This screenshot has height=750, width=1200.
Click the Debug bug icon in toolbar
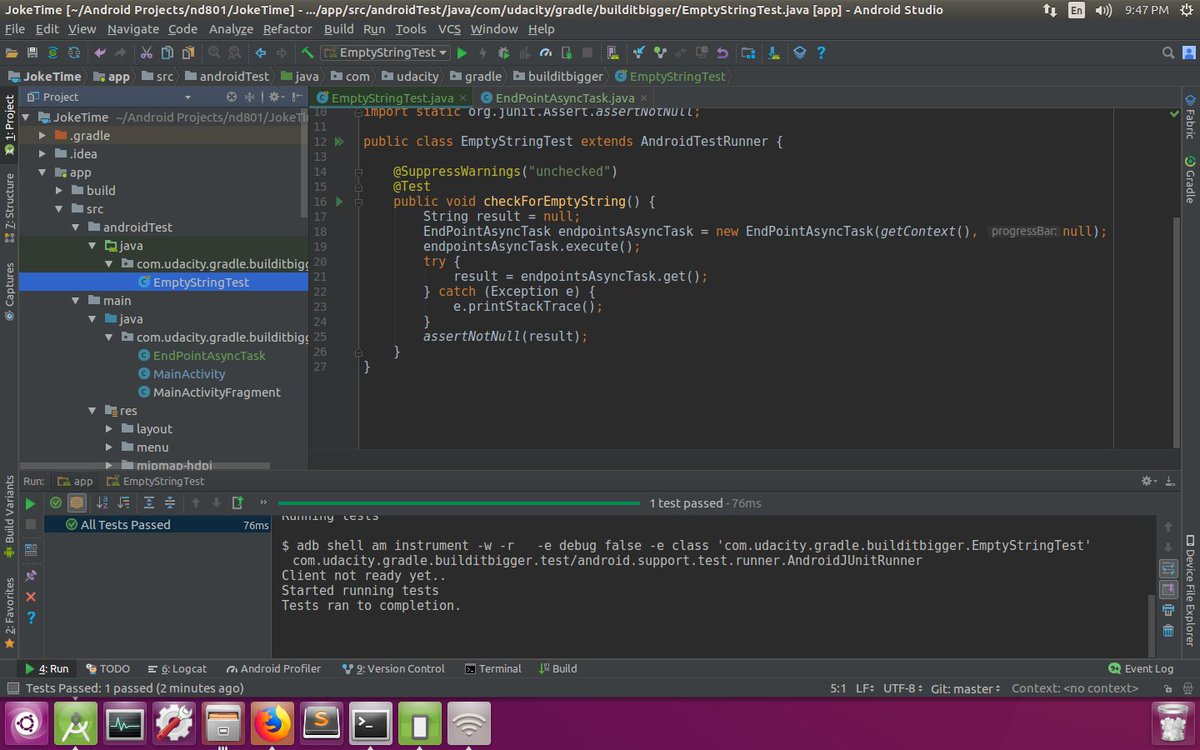503,52
